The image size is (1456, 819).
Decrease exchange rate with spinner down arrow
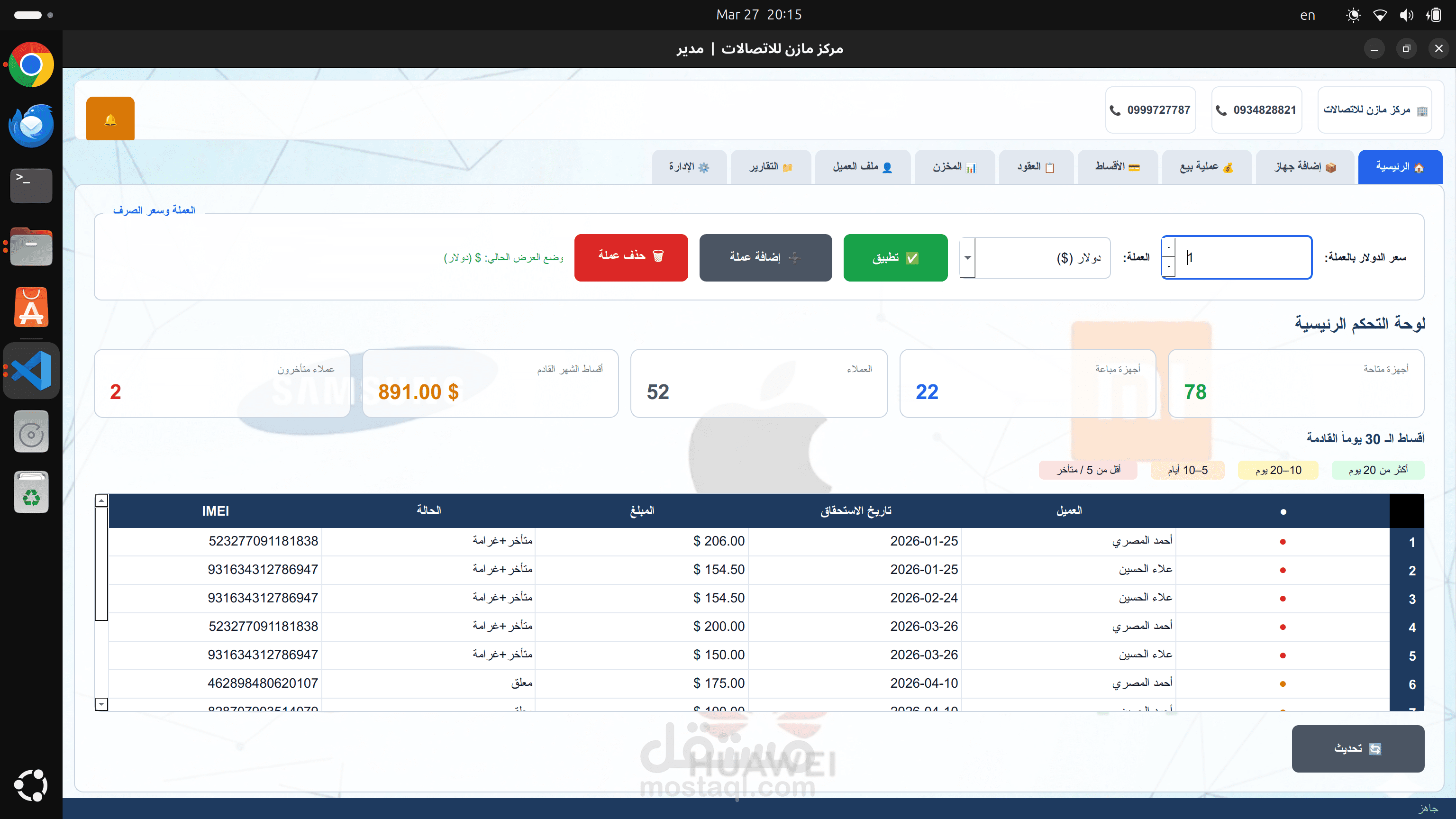(1169, 267)
